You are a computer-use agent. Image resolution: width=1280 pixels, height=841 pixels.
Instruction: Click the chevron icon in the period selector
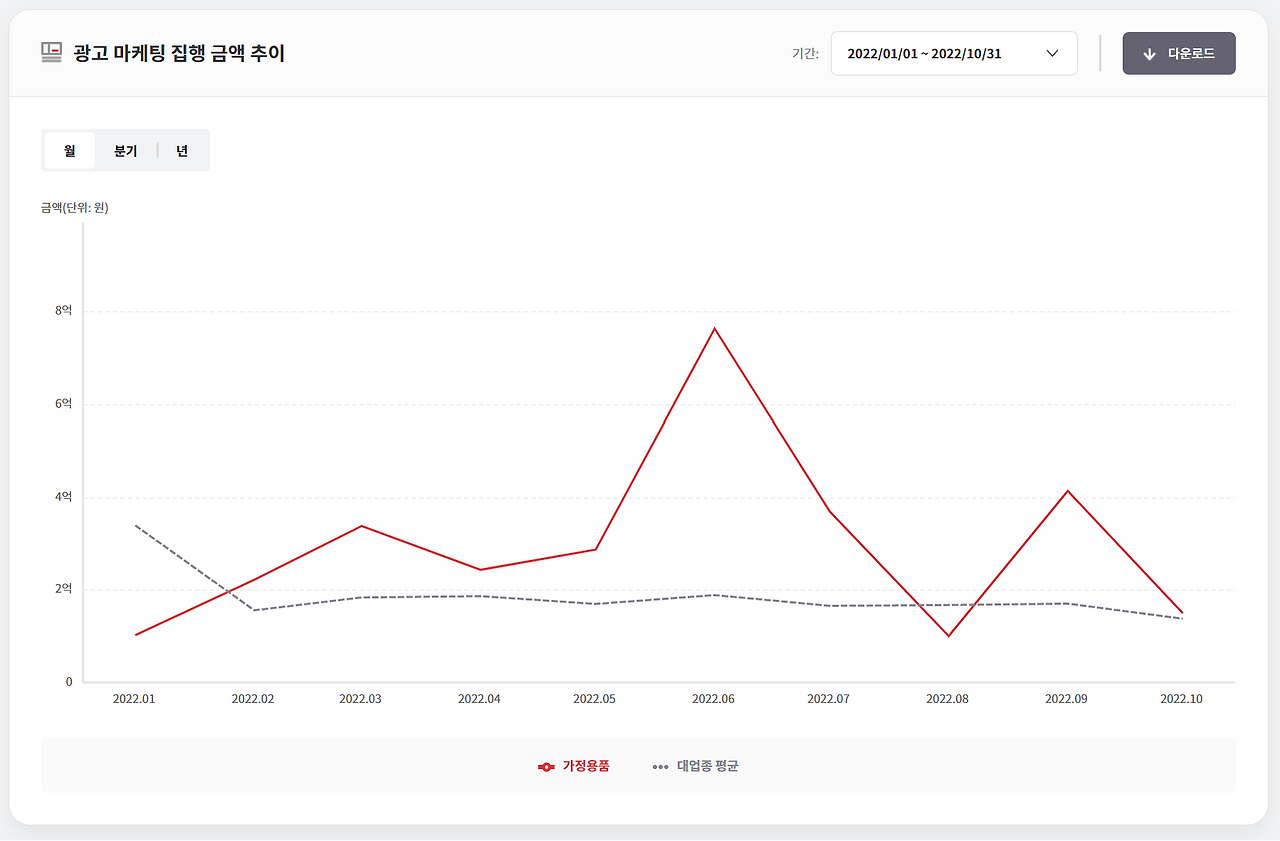[x=1052, y=53]
